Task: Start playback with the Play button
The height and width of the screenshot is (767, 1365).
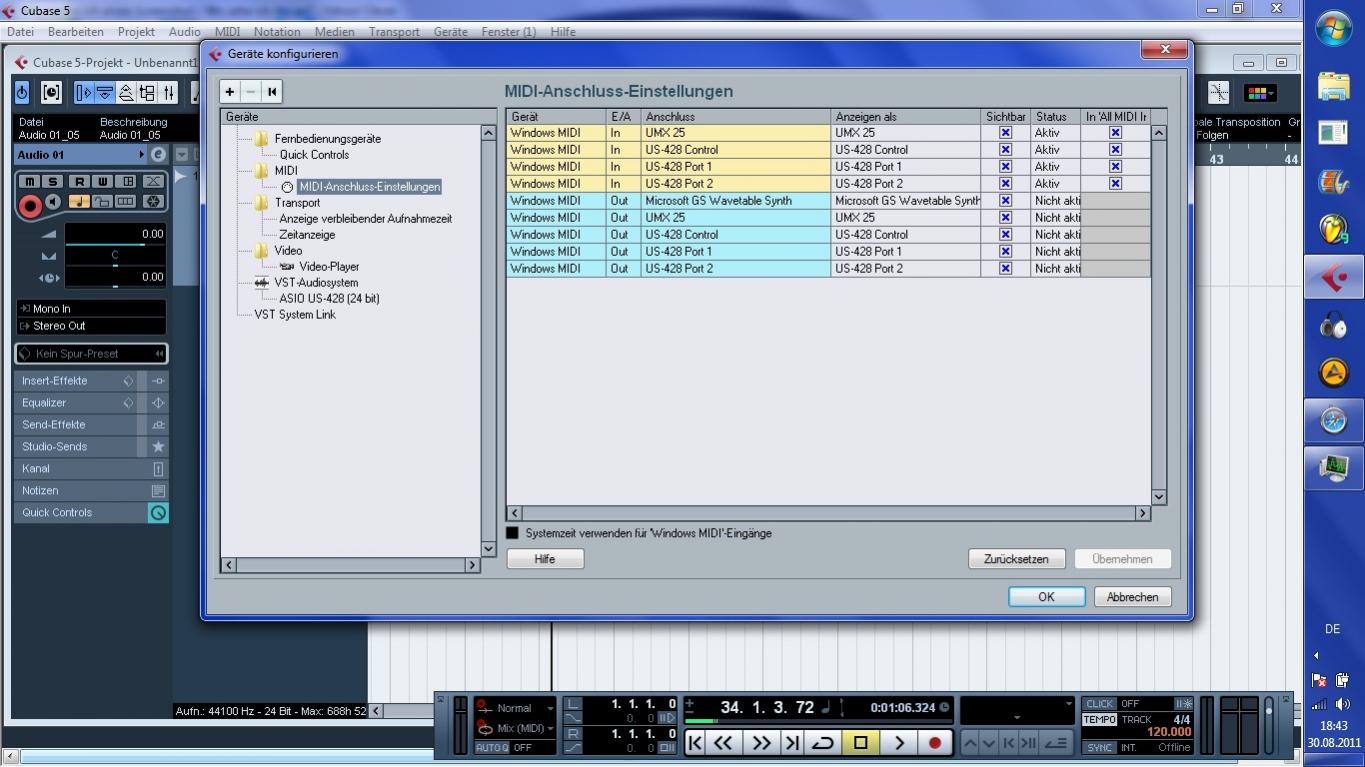Action: pos(898,742)
